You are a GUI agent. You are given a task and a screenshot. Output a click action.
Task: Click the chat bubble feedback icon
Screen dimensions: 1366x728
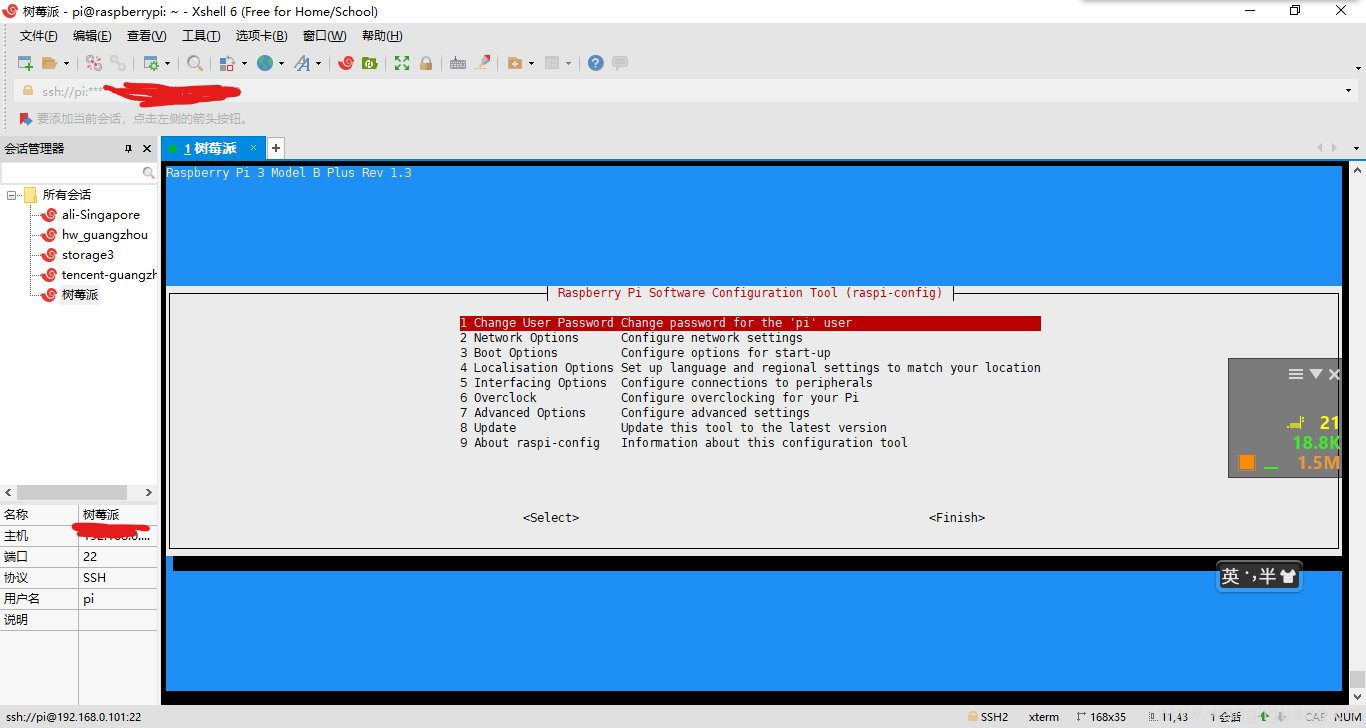point(620,63)
